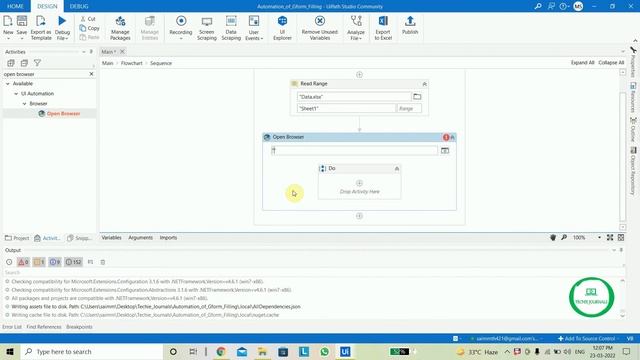Publish the project
The width and height of the screenshot is (640, 360).
click(410, 25)
